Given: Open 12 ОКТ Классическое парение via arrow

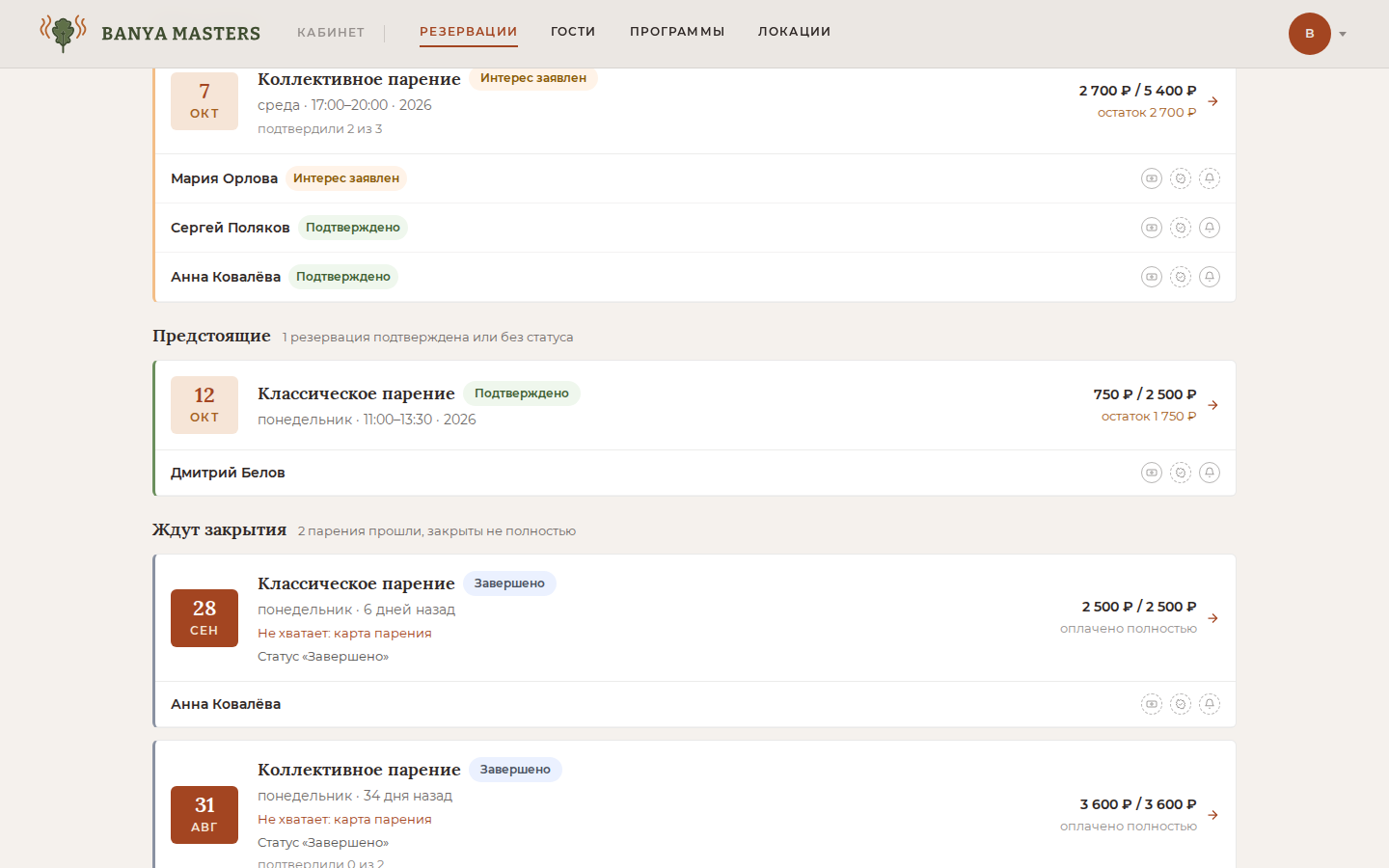Looking at the screenshot, I should tap(1212, 405).
